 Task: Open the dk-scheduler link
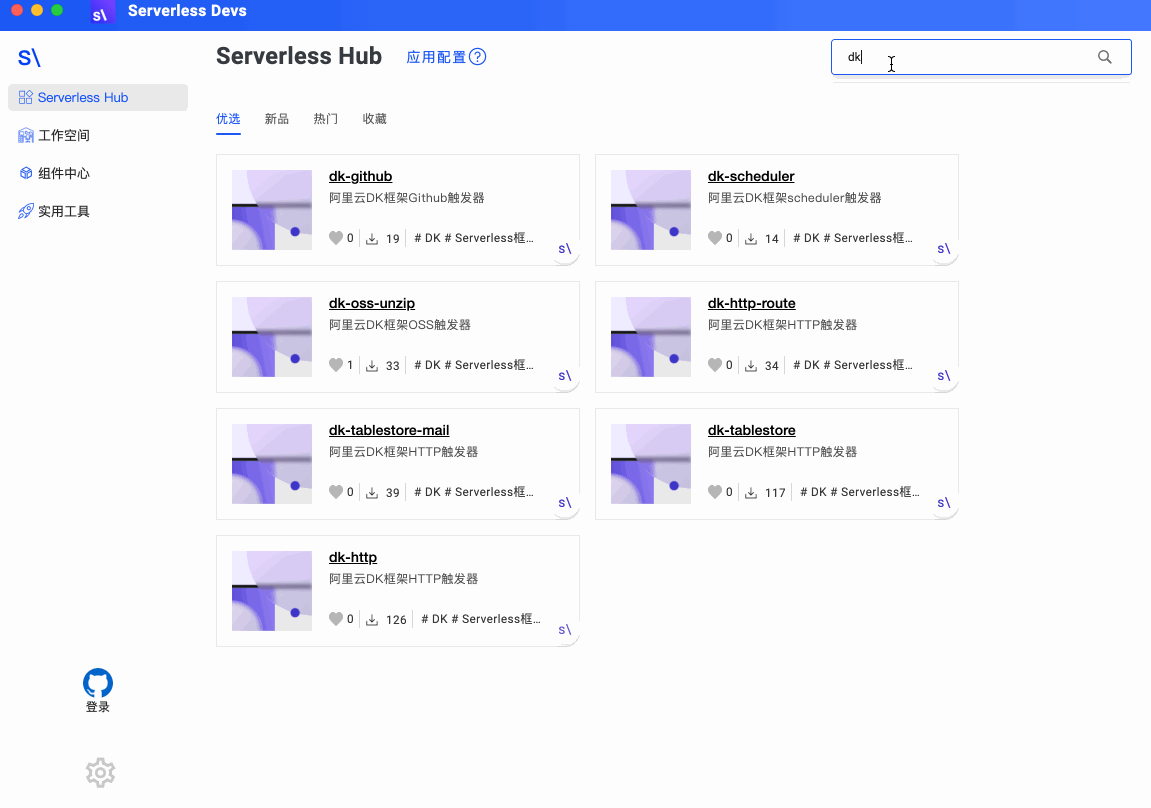pyautogui.click(x=751, y=176)
